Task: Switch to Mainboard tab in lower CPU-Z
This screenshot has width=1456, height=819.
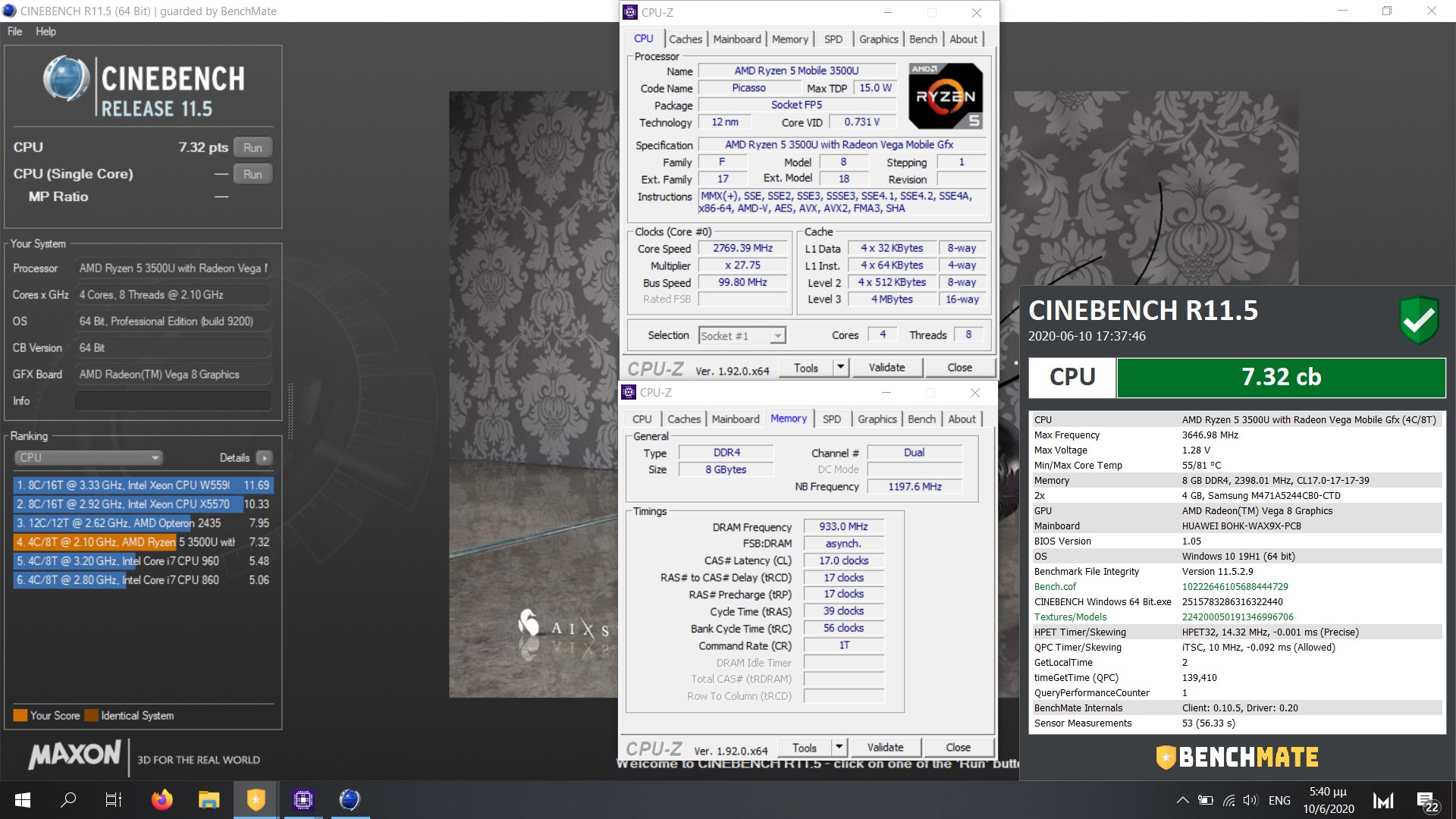Action: pyautogui.click(x=736, y=419)
